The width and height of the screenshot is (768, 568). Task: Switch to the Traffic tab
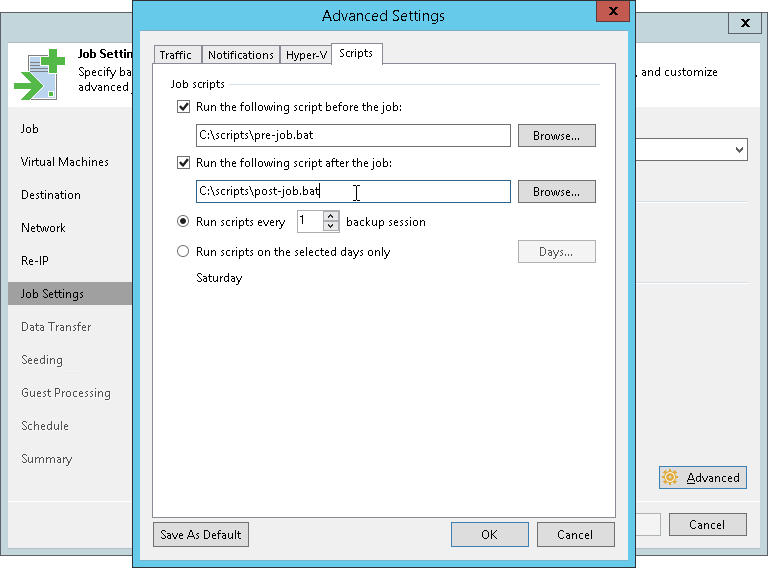click(175, 55)
